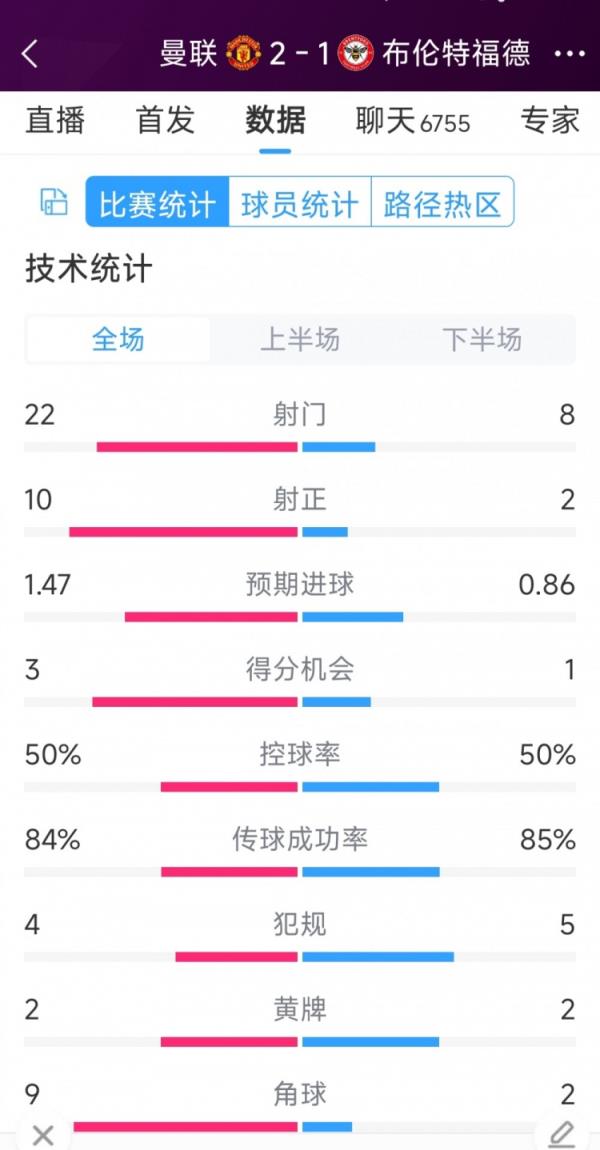Switch to the 直播 tab

pyautogui.click(x=54, y=121)
